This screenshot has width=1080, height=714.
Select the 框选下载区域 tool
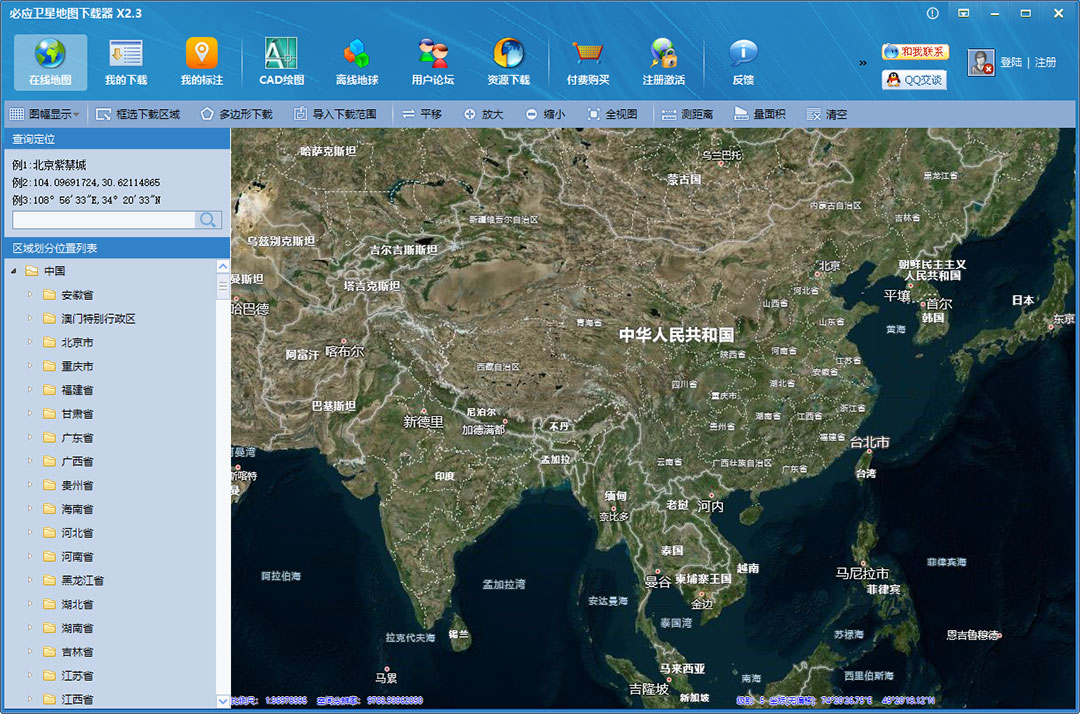pos(138,114)
